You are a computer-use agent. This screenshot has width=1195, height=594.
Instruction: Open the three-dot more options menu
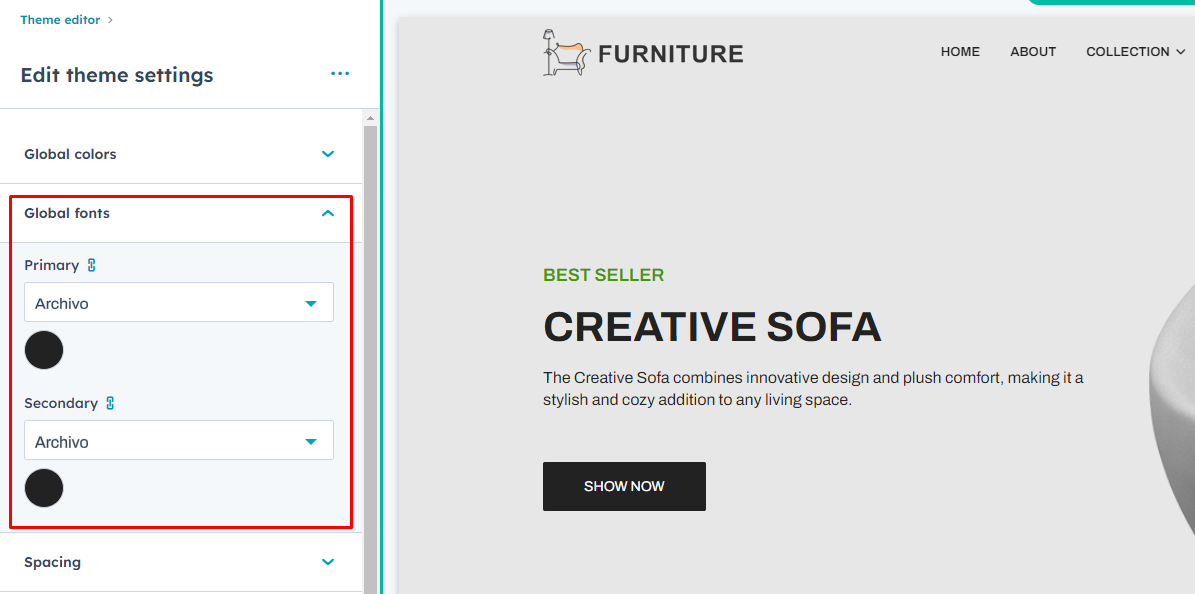[x=340, y=74]
